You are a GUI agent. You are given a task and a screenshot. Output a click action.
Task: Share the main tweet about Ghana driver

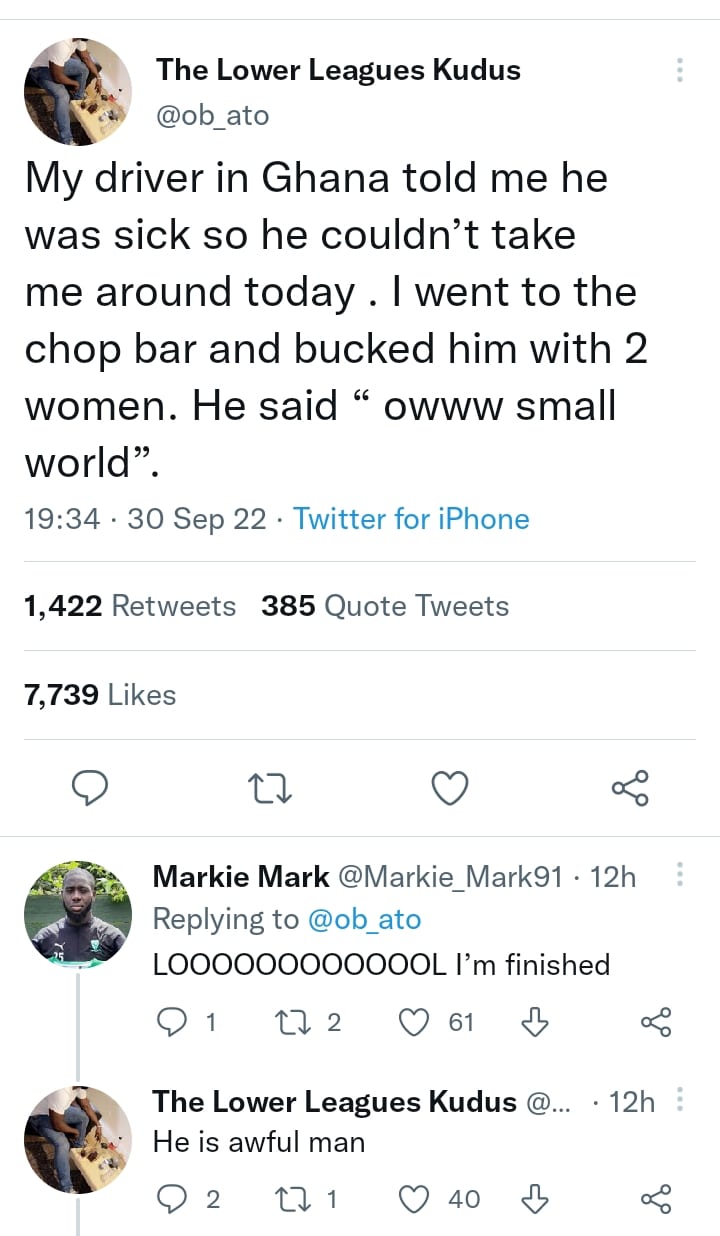coord(630,789)
